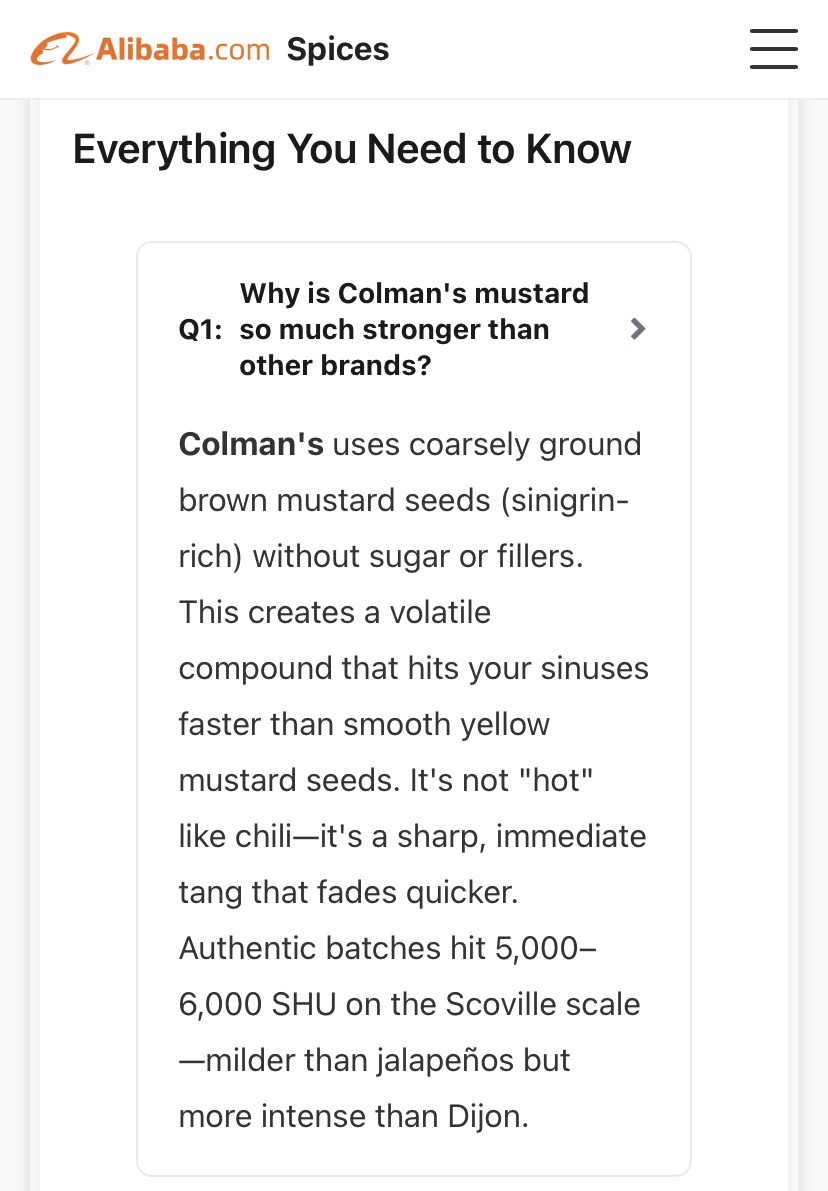Click "like chili—it's a sharp, immediate" line
Viewport: 828px width, 1191px height.
click(412, 836)
